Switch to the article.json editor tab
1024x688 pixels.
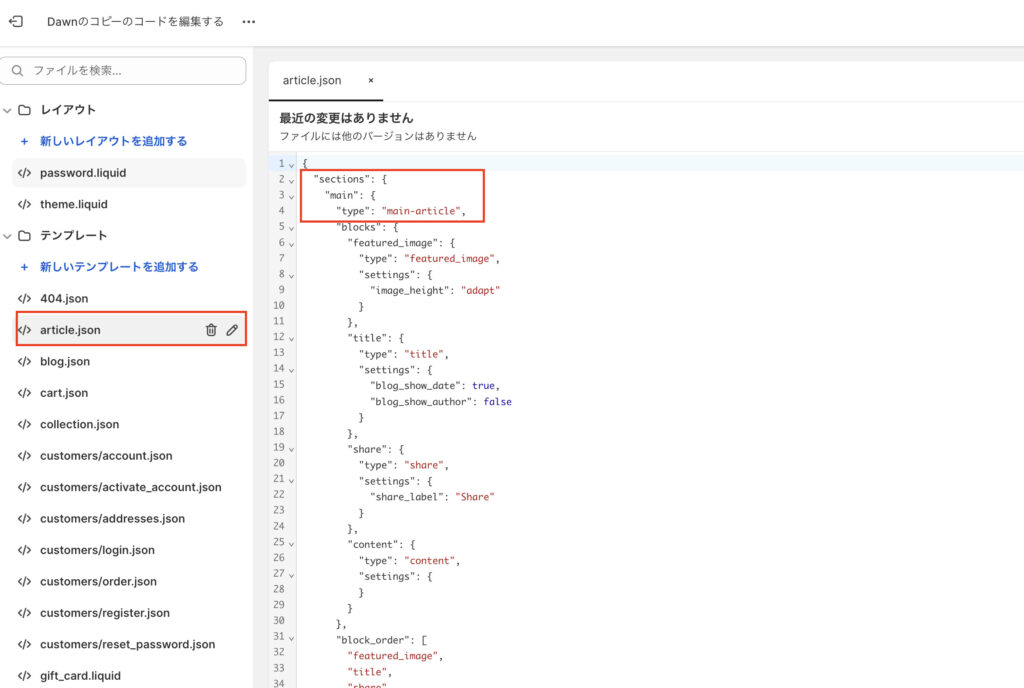[x=312, y=80]
